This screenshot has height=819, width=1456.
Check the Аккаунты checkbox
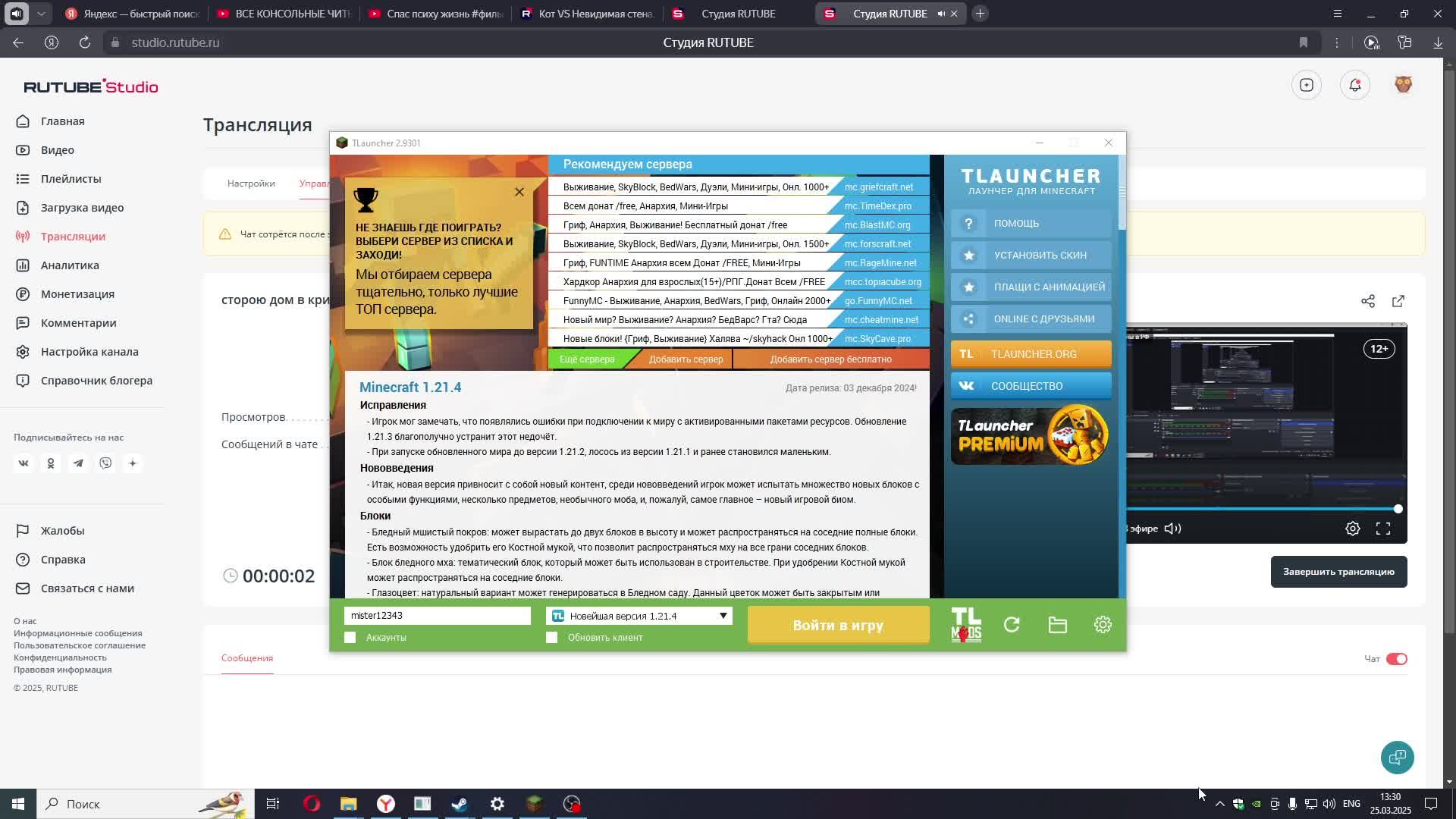(350, 638)
